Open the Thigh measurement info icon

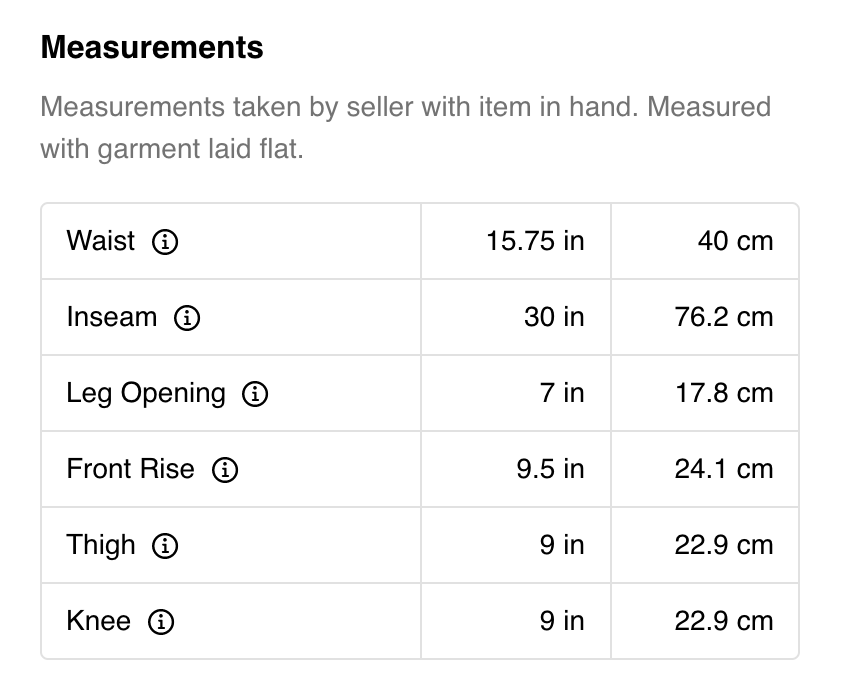click(165, 546)
